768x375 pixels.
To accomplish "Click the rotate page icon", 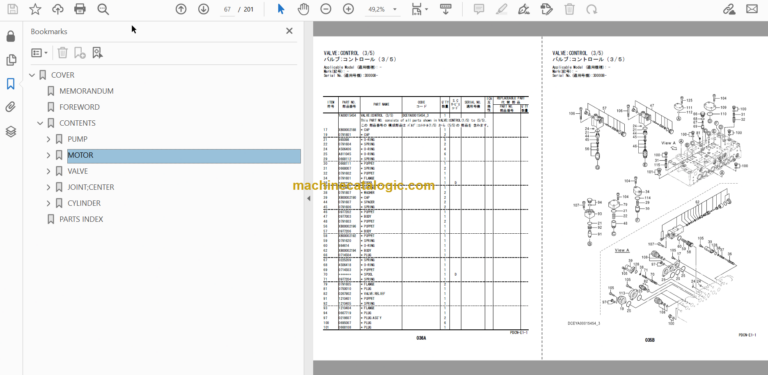I will coord(592,9).
